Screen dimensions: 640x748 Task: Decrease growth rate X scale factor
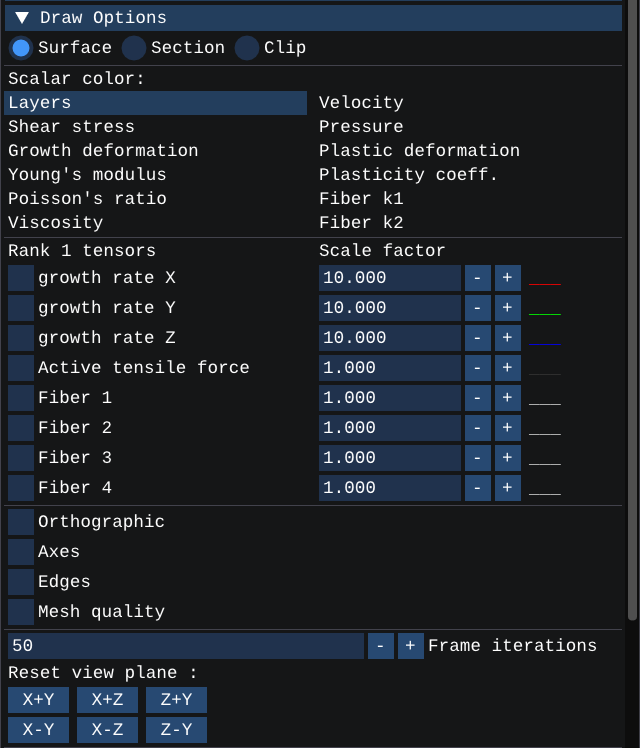click(478, 278)
